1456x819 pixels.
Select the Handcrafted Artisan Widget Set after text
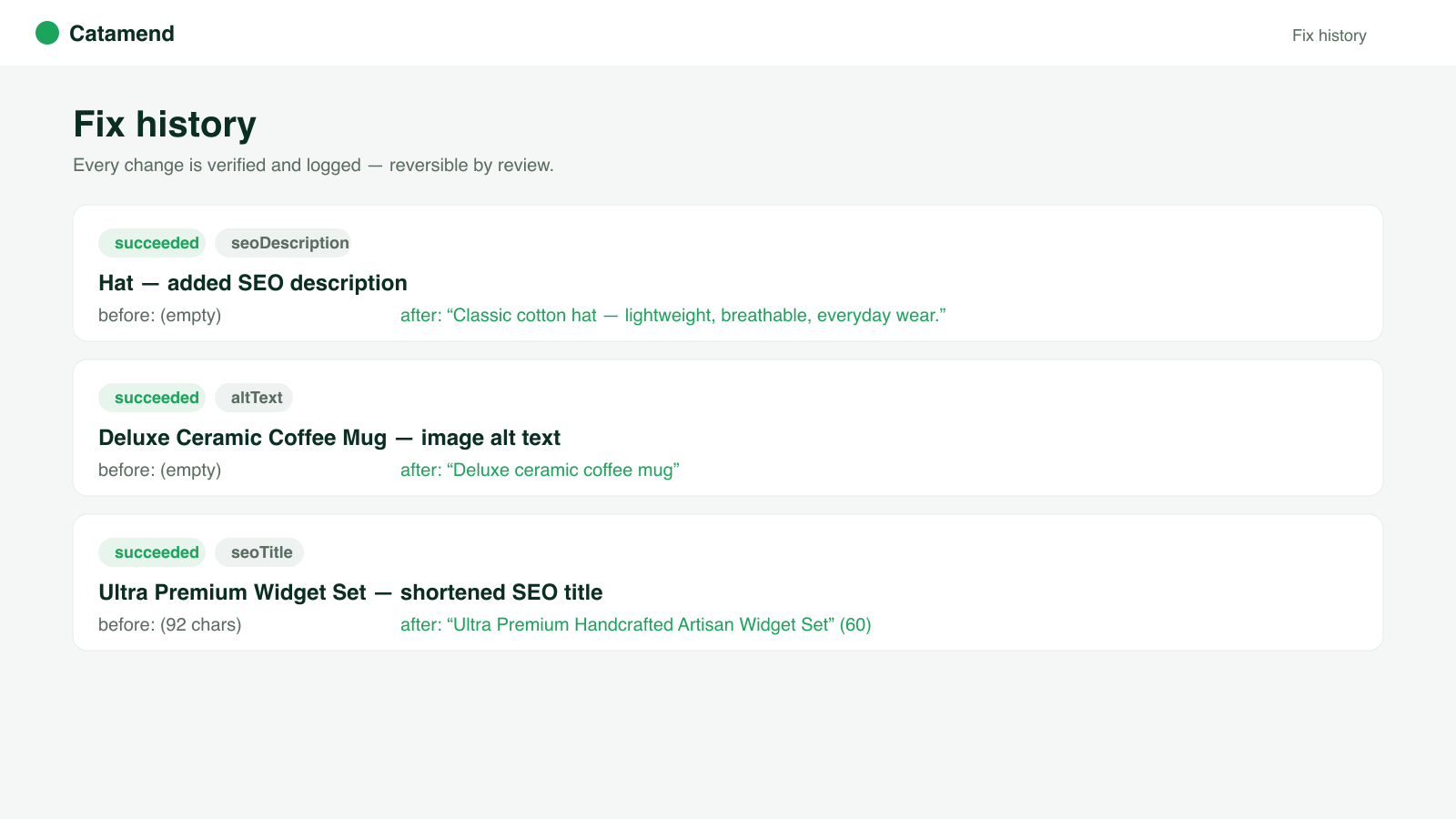pos(636,624)
